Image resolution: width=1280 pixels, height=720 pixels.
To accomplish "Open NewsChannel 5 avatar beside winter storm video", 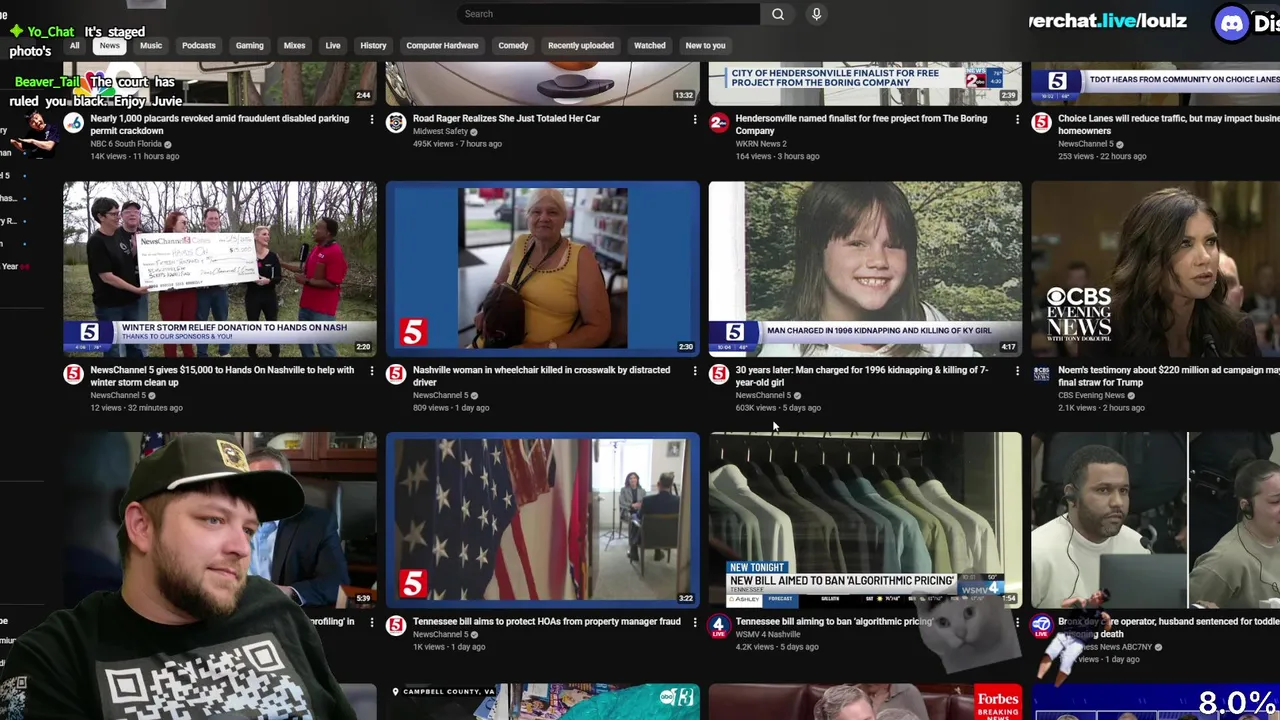I will click(73, 374).
